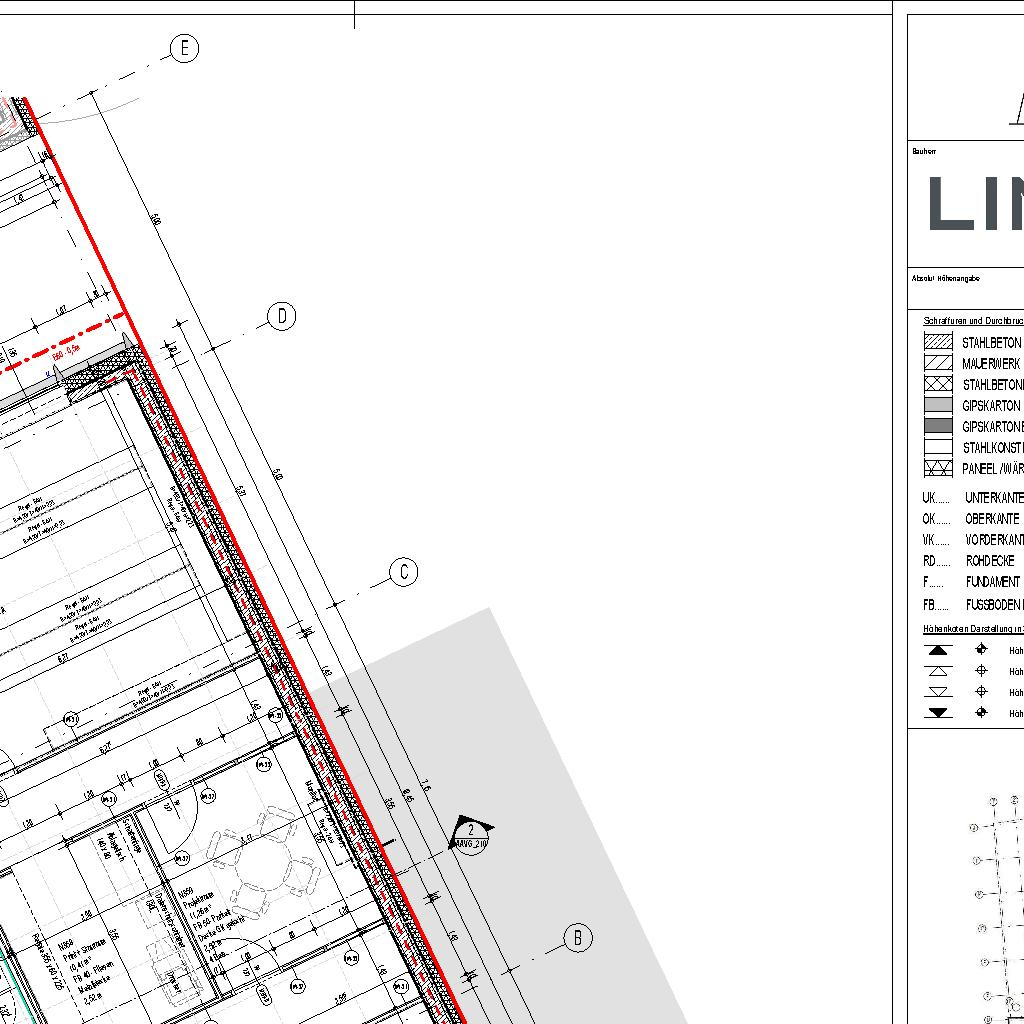Select the RD ROHDECKE abbreviation entry

[968, 561]
